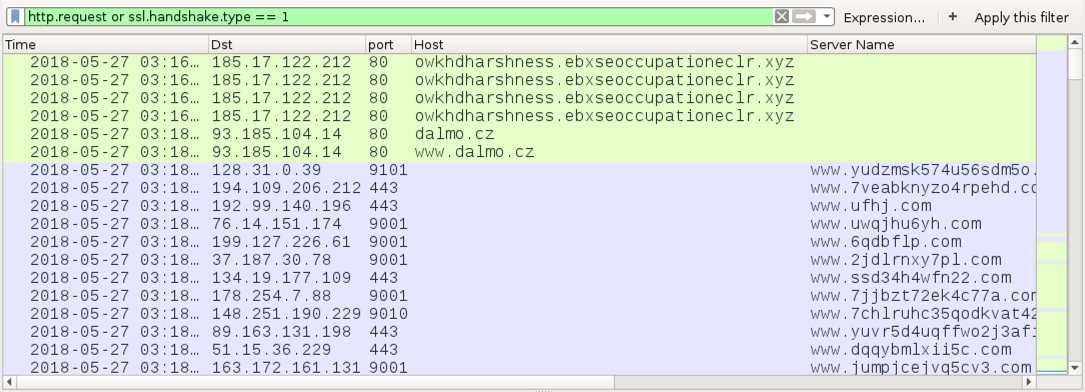Select the dalmo.cz packet row
1085x392 pixels.
tap(519, 133)
